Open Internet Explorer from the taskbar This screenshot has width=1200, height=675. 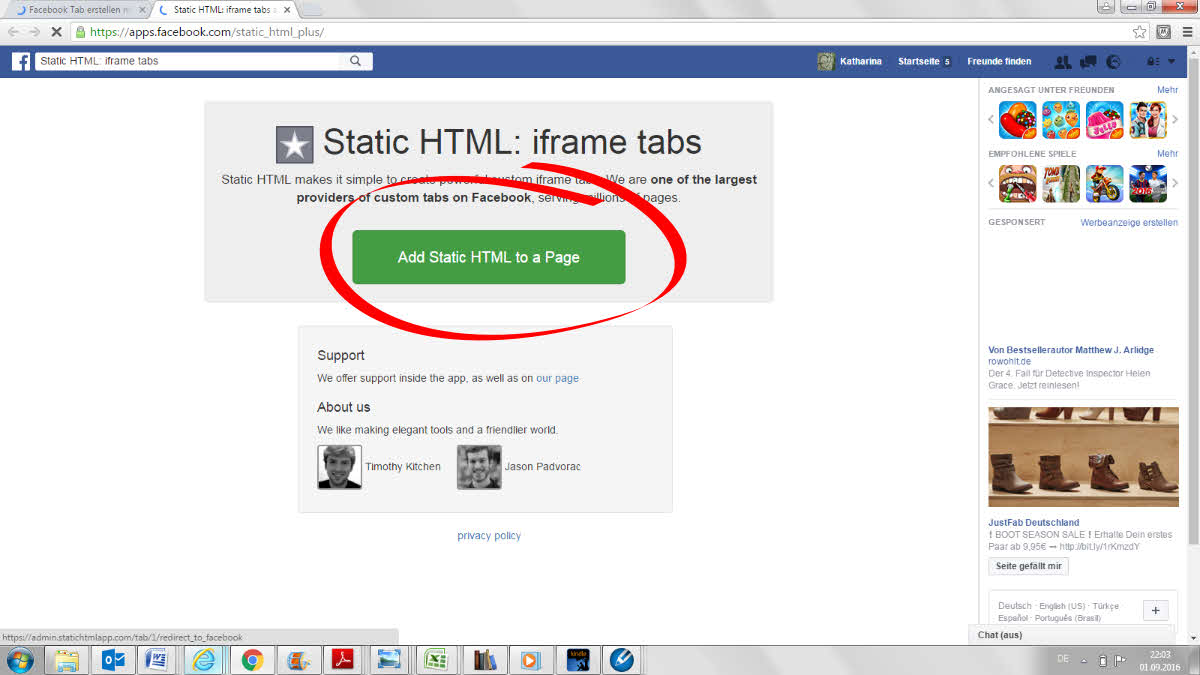204,660
